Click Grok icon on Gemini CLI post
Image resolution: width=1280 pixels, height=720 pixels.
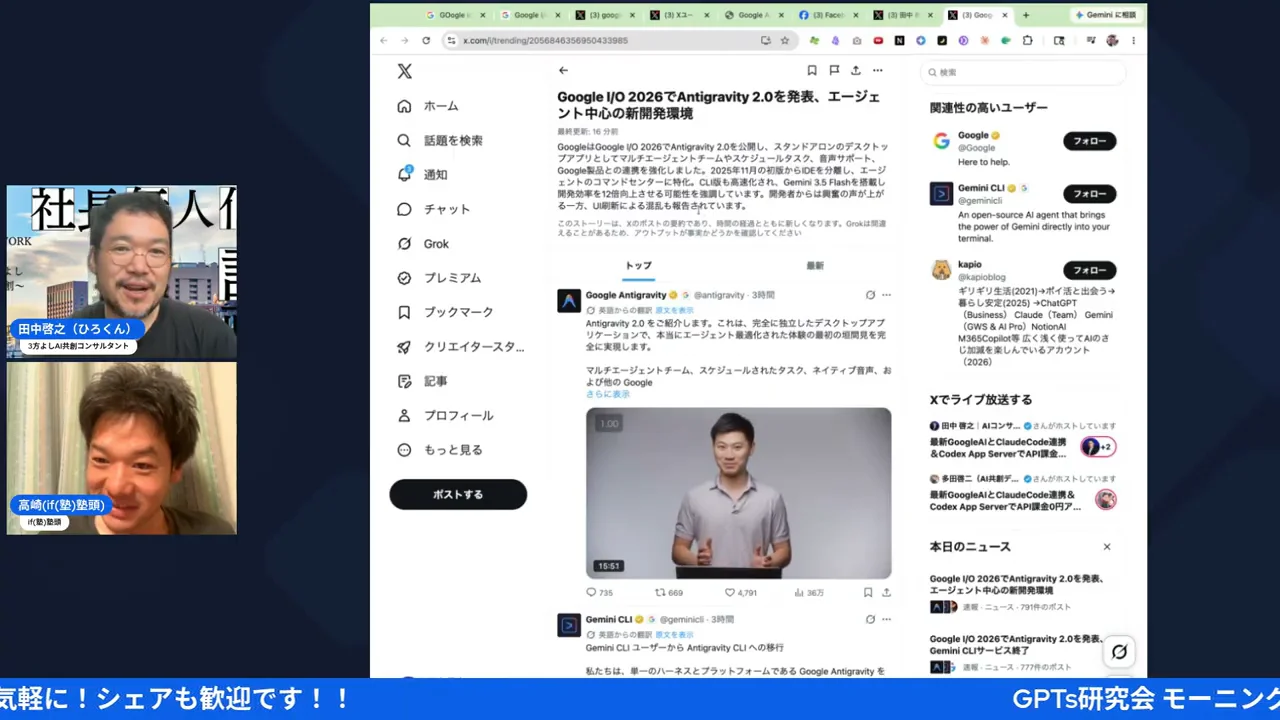870,619
